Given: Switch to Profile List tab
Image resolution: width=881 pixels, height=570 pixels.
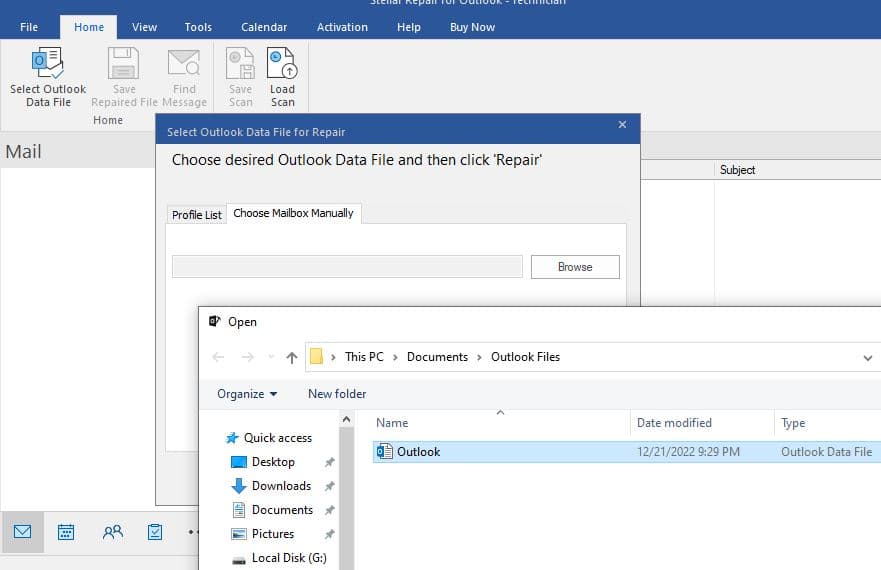Looking at the screenshot, I should [197, 215].
